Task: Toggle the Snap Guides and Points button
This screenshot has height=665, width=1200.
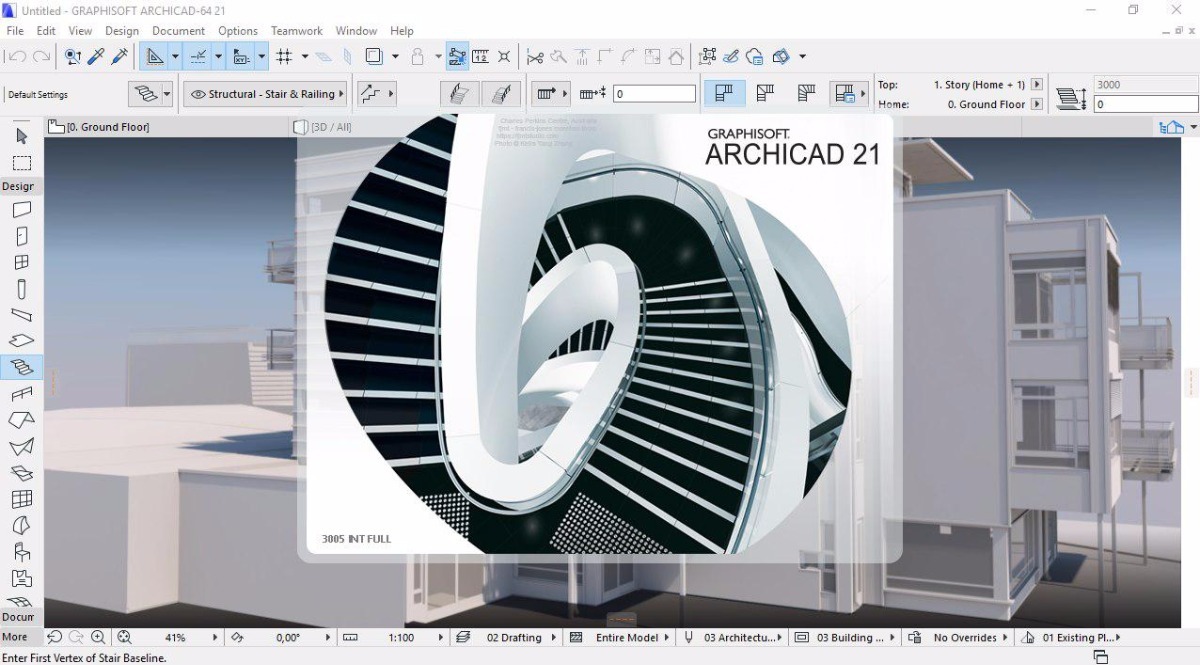Action: (197, 57)
